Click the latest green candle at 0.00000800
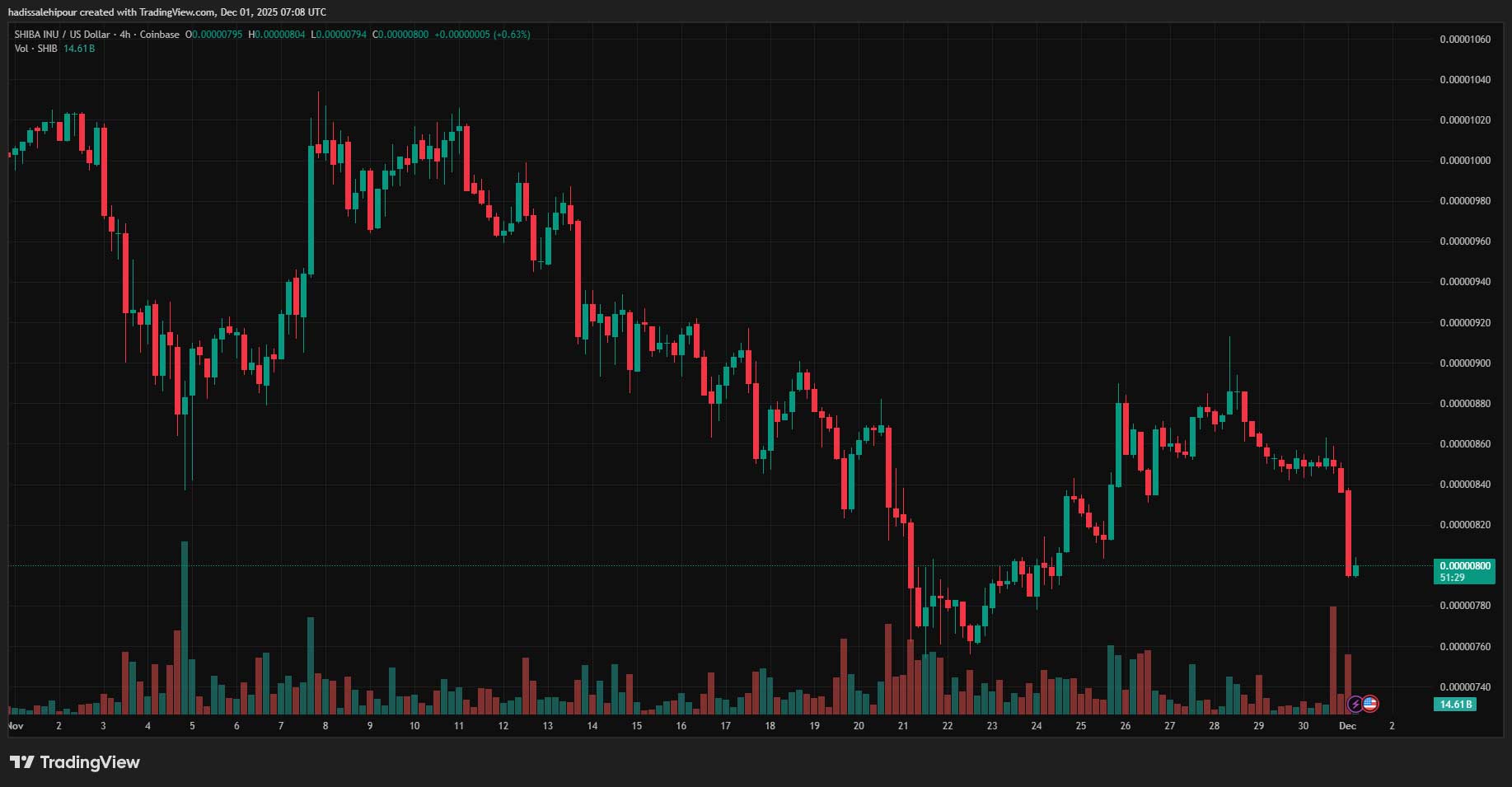1512x787 pixels. tap(1355, 569)
